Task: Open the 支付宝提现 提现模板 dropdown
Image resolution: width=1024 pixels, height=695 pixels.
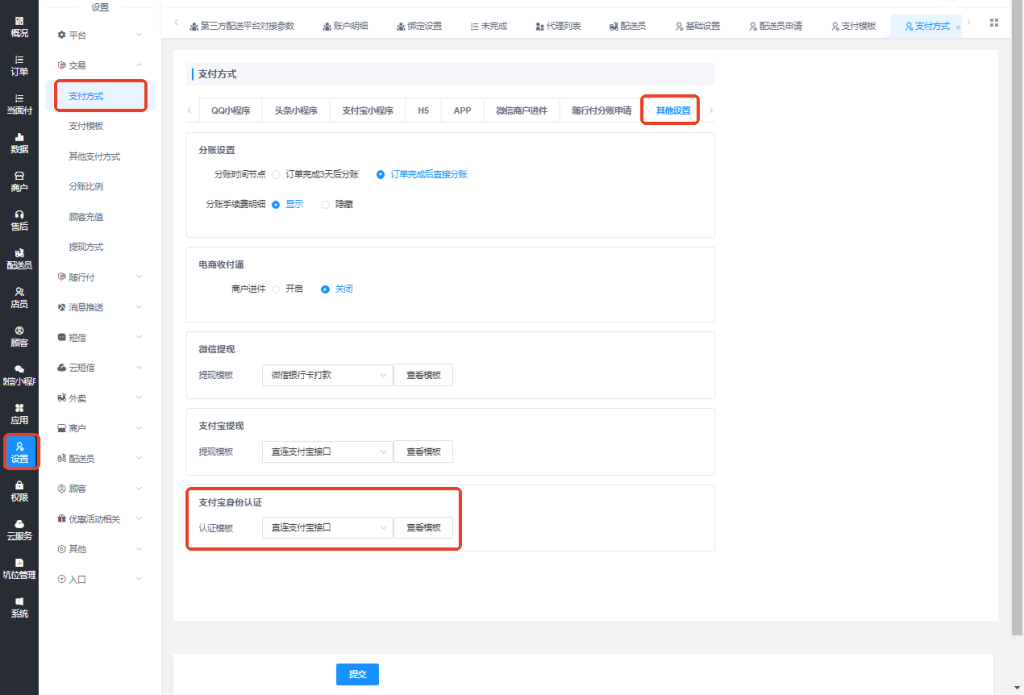Action: pos(327,451)
